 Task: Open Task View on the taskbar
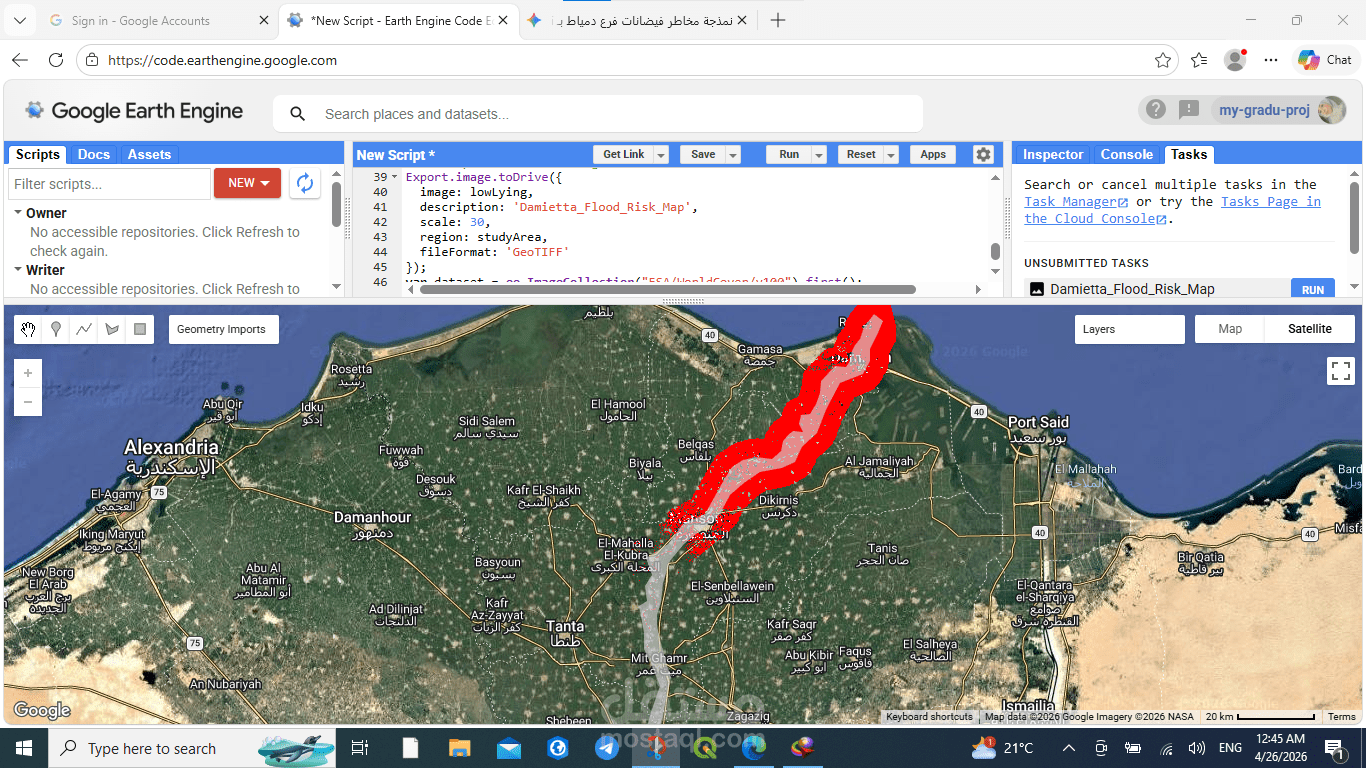point(361,748)
